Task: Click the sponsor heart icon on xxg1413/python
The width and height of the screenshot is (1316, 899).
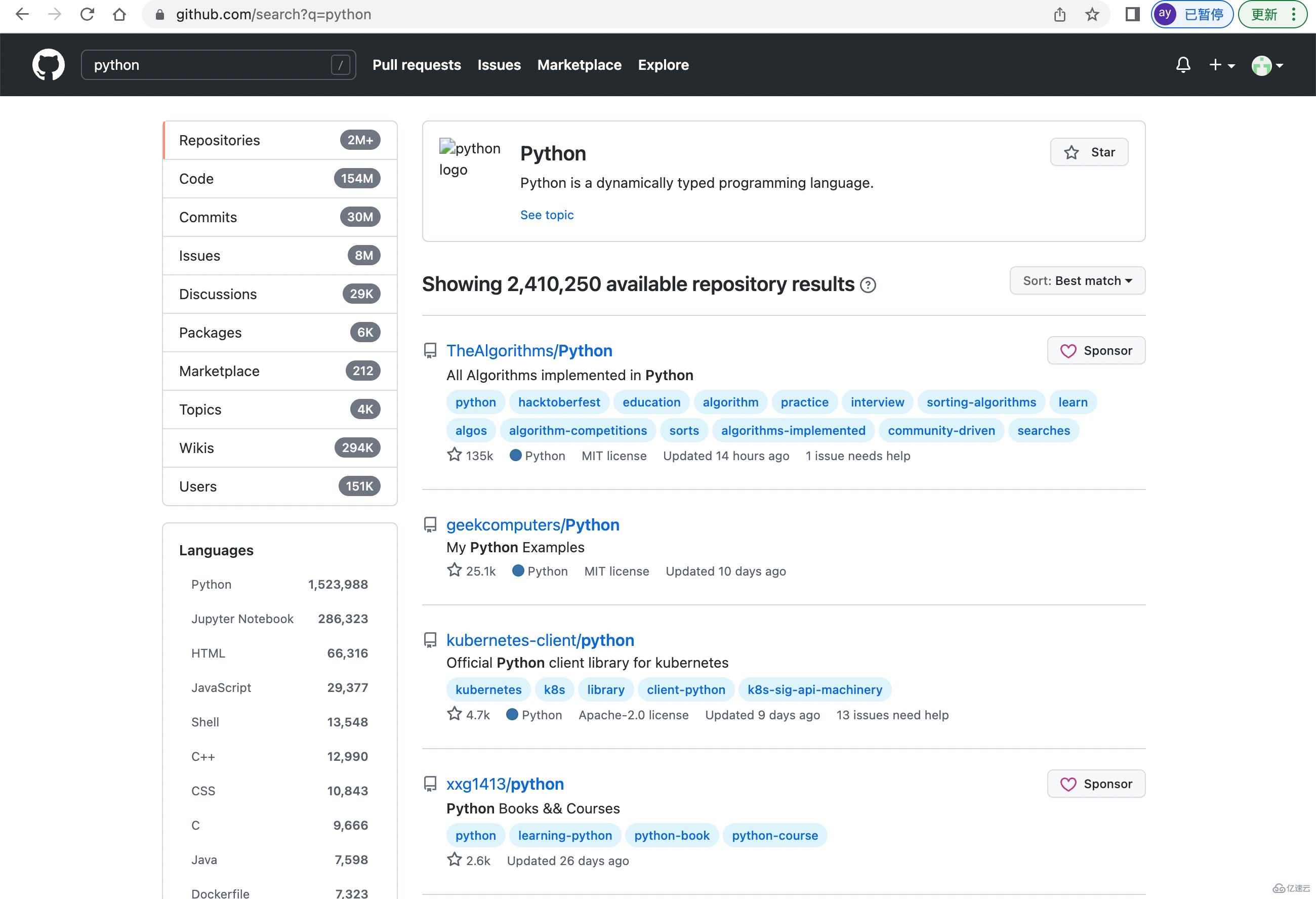Action: pos(1068,784)
